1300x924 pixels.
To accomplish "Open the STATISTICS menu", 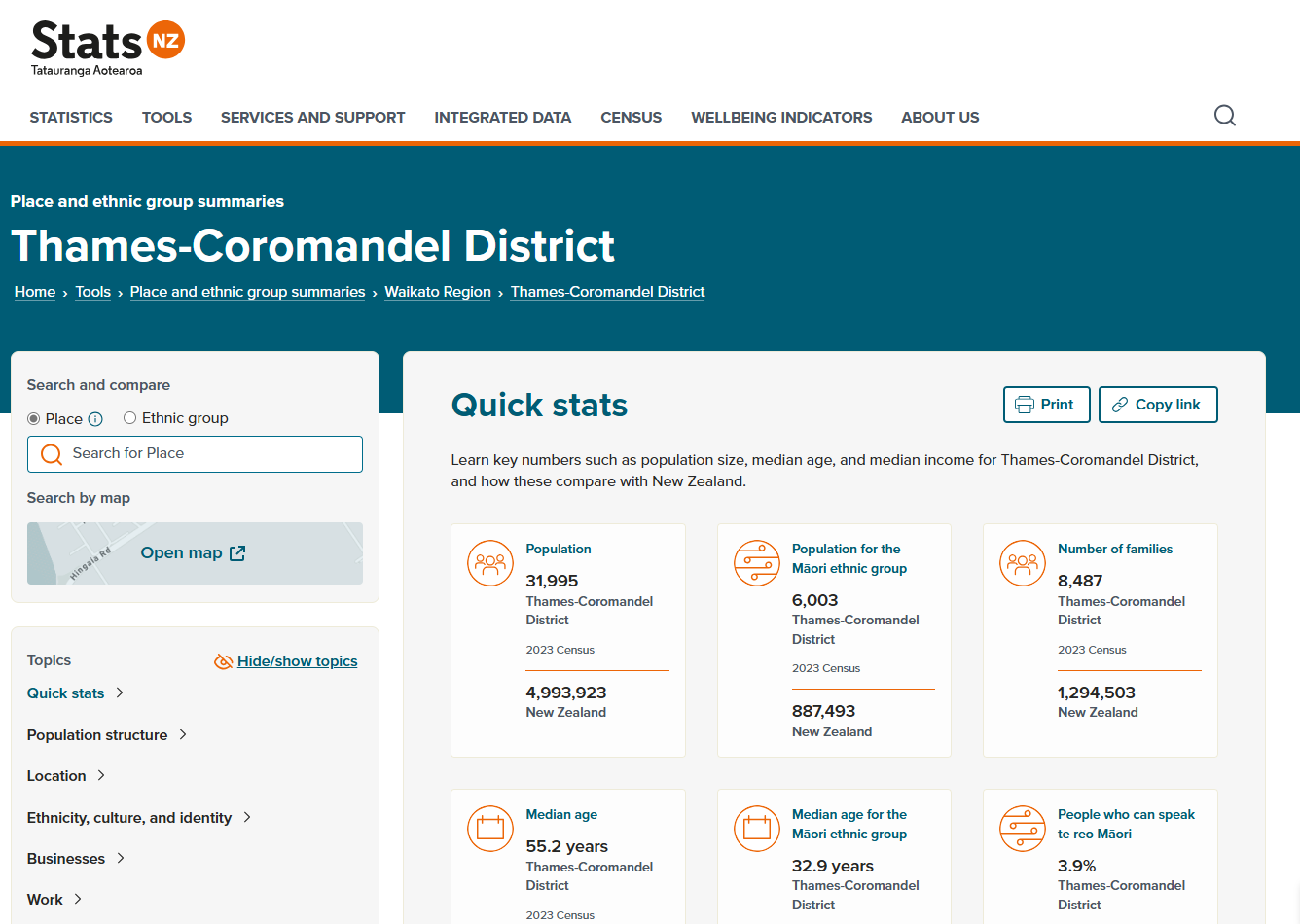I will click(x=71, y=118).
